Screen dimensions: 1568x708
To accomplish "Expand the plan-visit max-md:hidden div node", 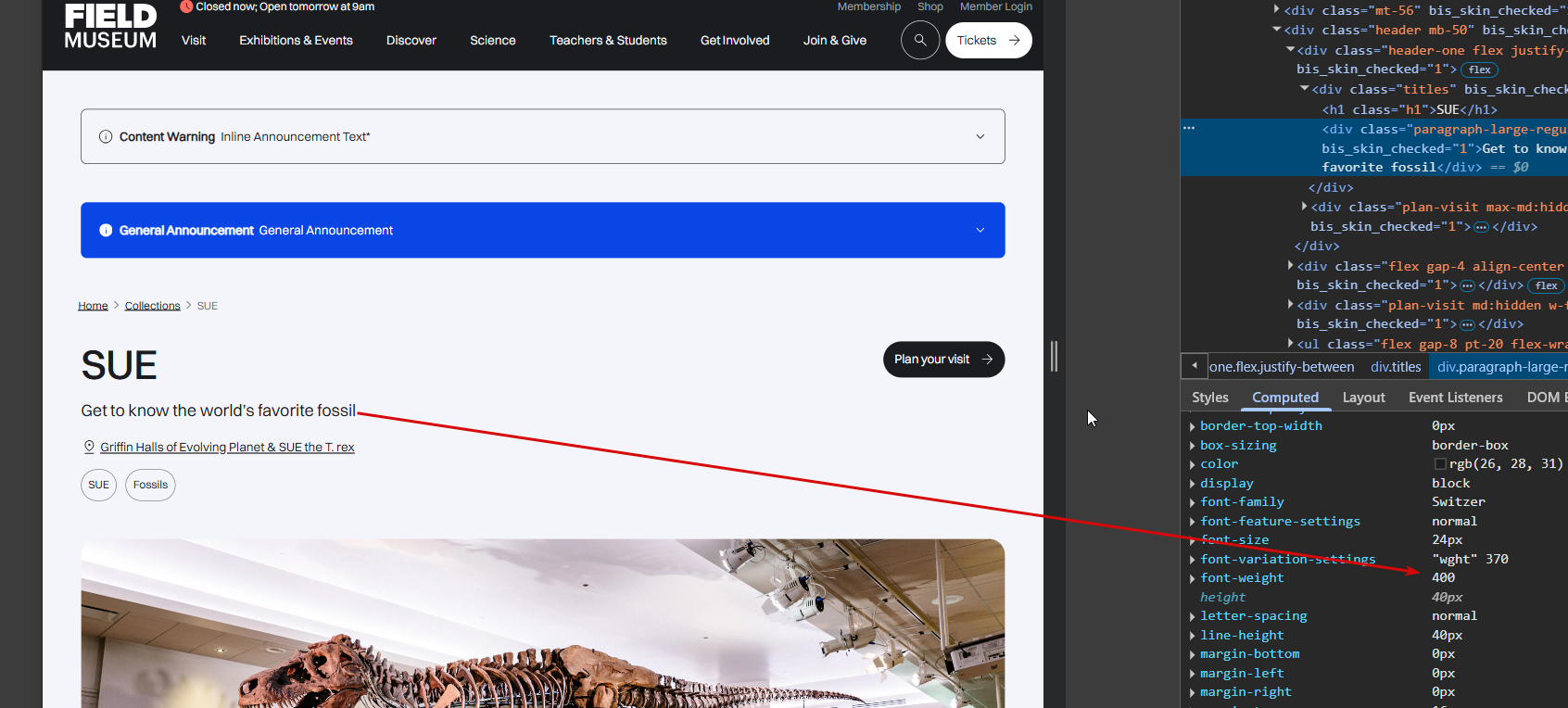I will click(1305, 207).
